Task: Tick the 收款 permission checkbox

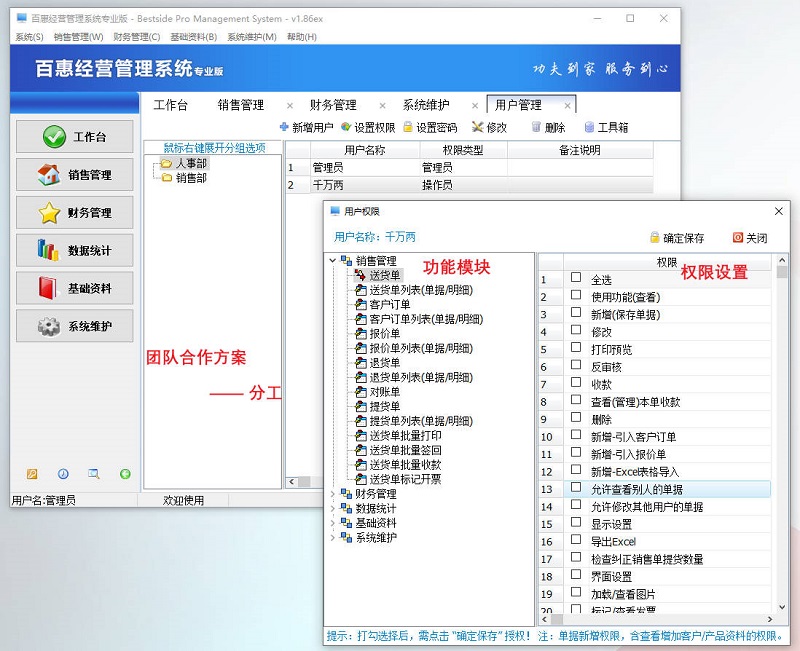Action: [576, 382]
